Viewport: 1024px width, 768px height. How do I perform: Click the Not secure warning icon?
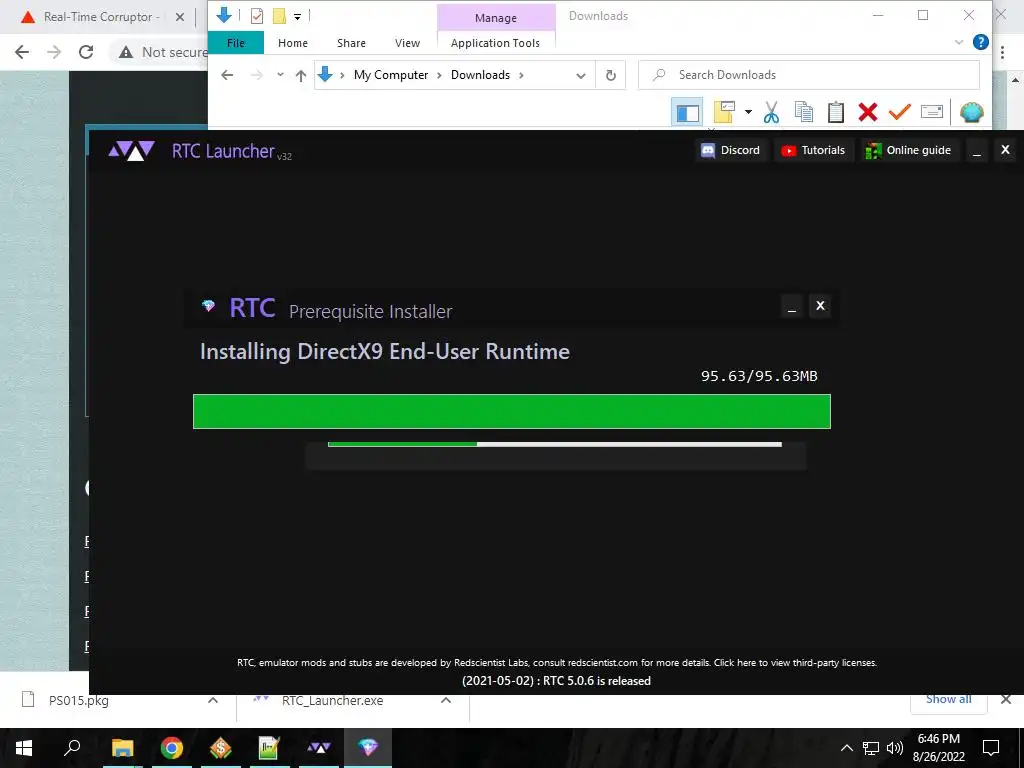coord(126,52)
